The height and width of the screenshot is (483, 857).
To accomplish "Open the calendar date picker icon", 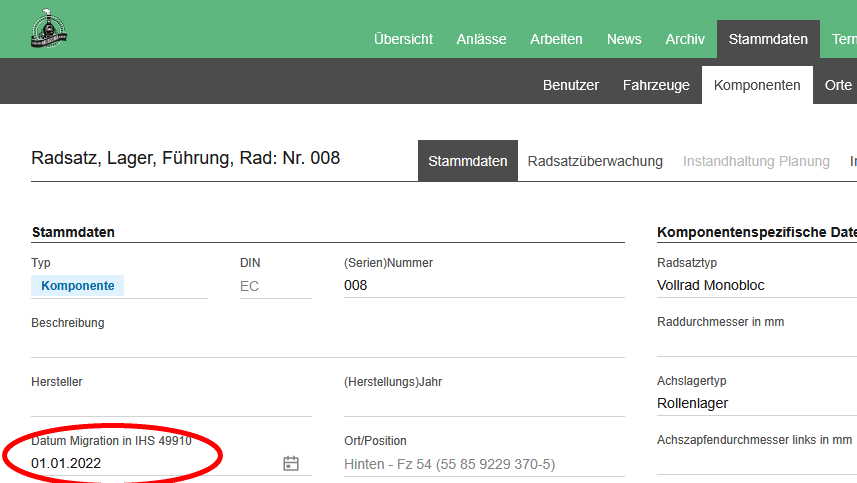I will point(291,463).
